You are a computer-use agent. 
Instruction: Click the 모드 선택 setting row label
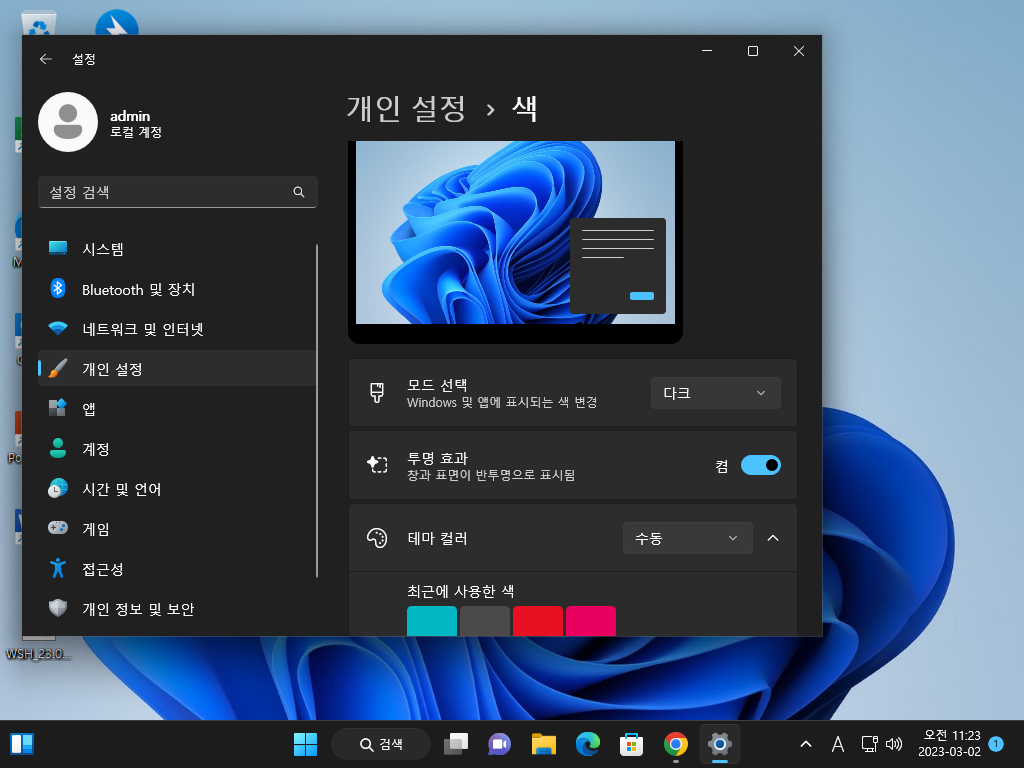pos(437,385)
